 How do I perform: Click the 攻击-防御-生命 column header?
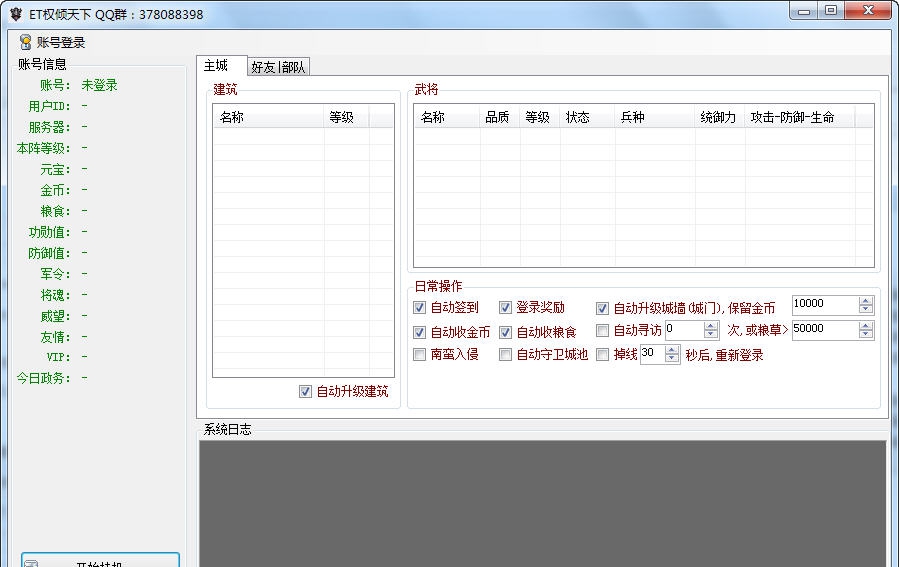click(x=799, y=117)
